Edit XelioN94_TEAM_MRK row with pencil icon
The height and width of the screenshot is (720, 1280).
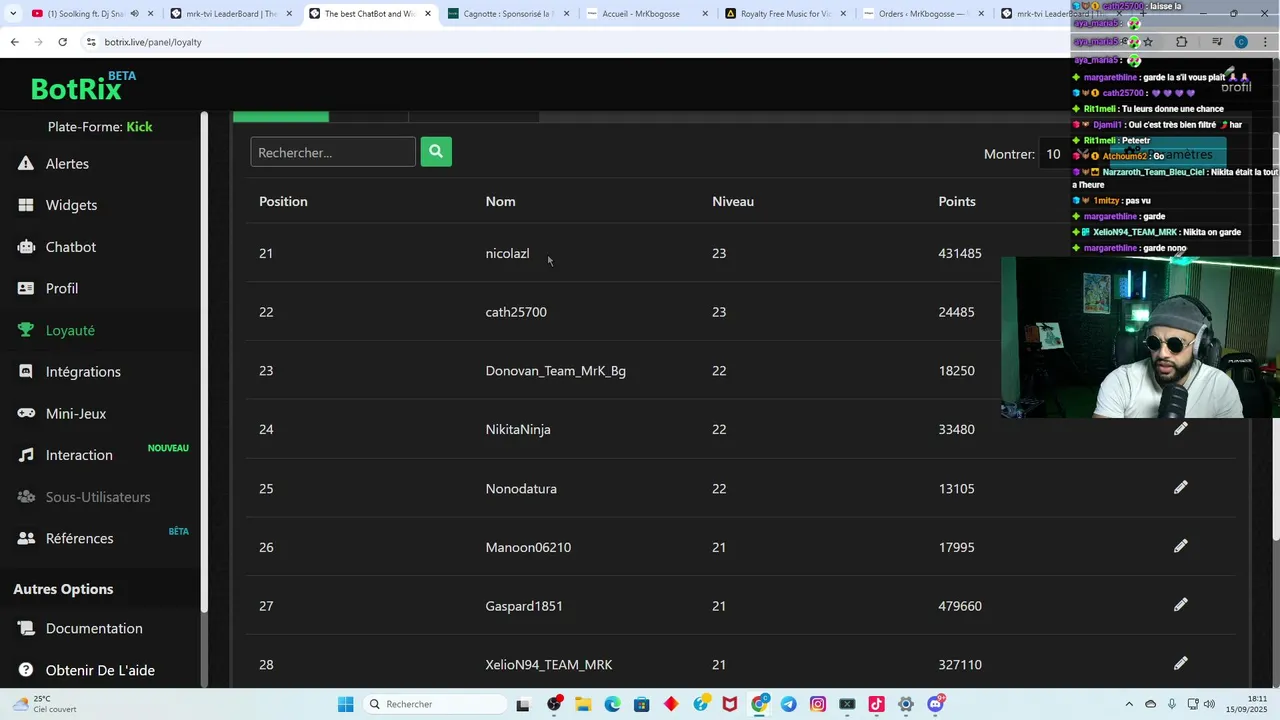pyautogui.click(x=1181, y=663)
